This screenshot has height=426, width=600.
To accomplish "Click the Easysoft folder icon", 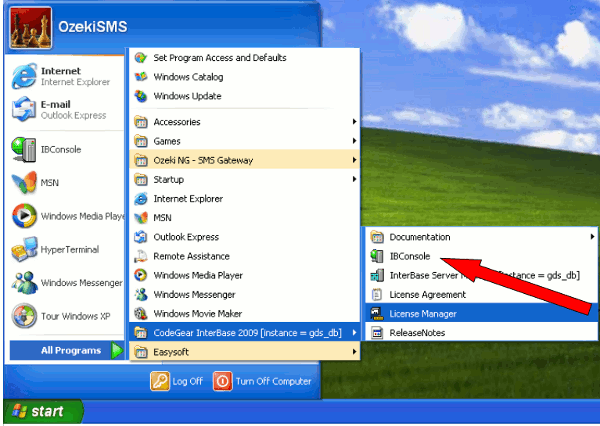I will tap(141, 352).
